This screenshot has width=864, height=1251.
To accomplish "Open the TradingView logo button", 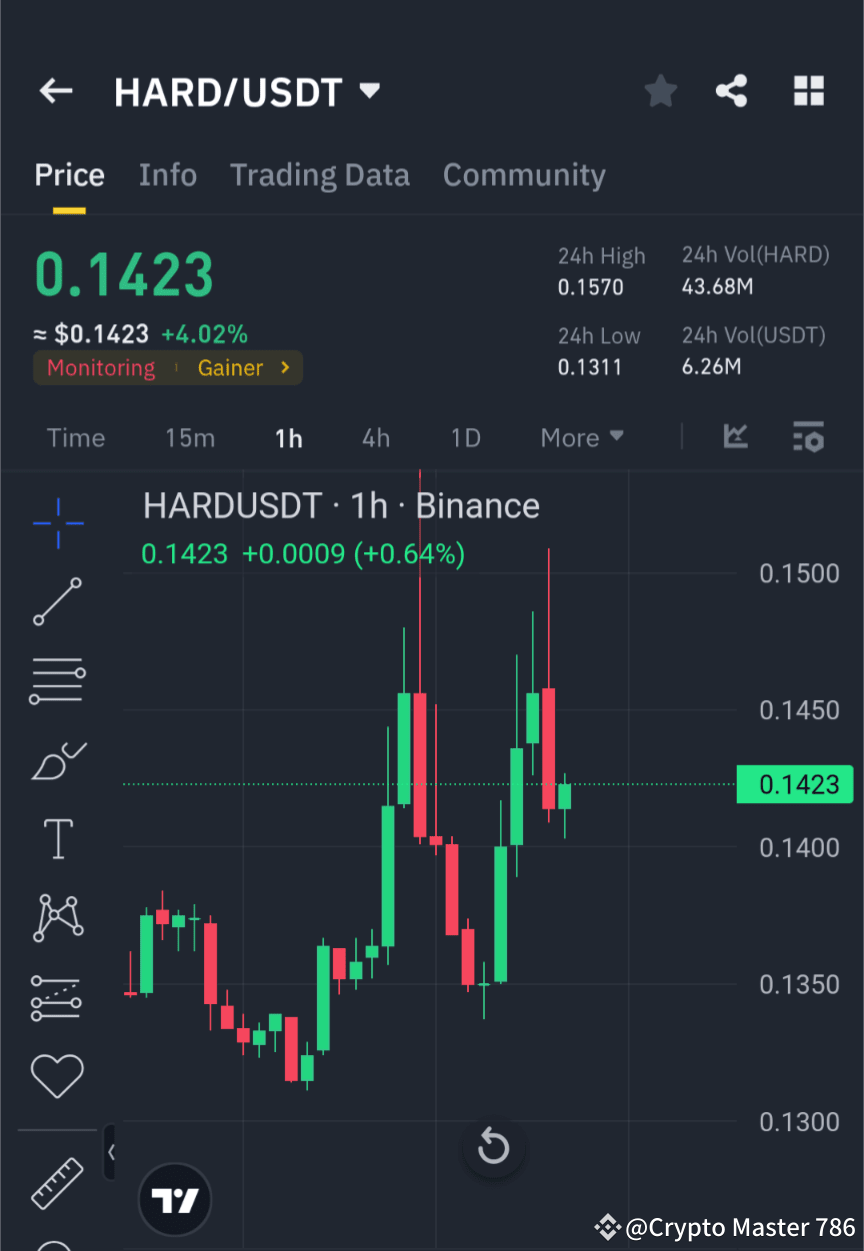I will (x=175, y=1199).
